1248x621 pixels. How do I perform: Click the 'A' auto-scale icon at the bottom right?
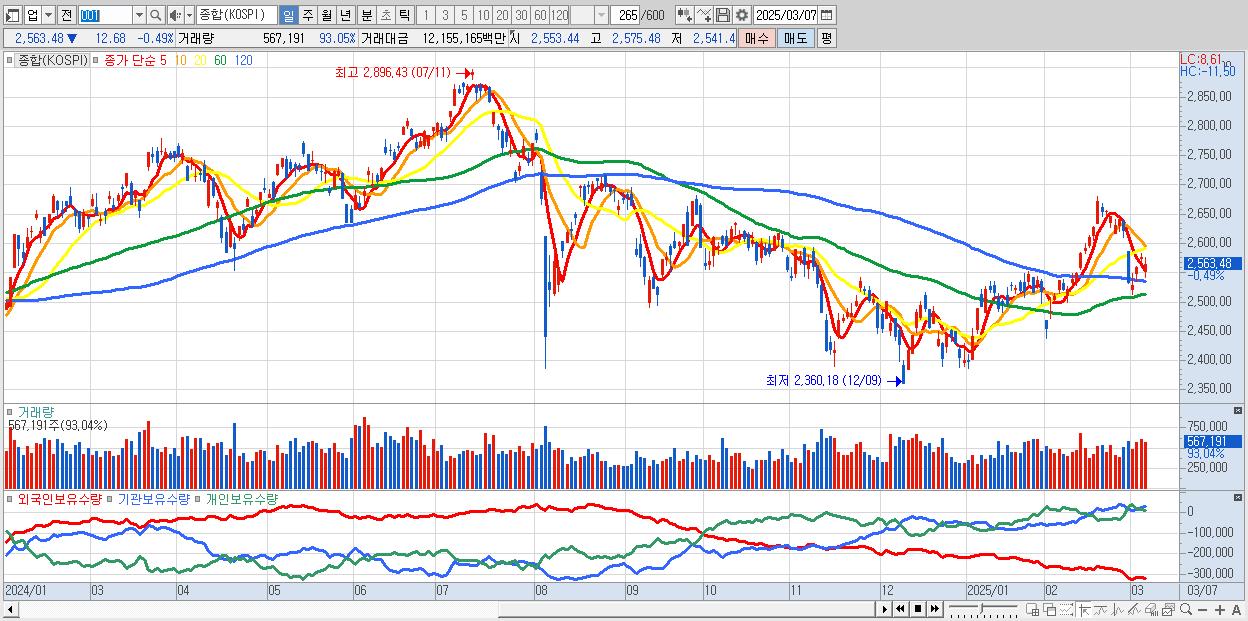(1236, 610)
